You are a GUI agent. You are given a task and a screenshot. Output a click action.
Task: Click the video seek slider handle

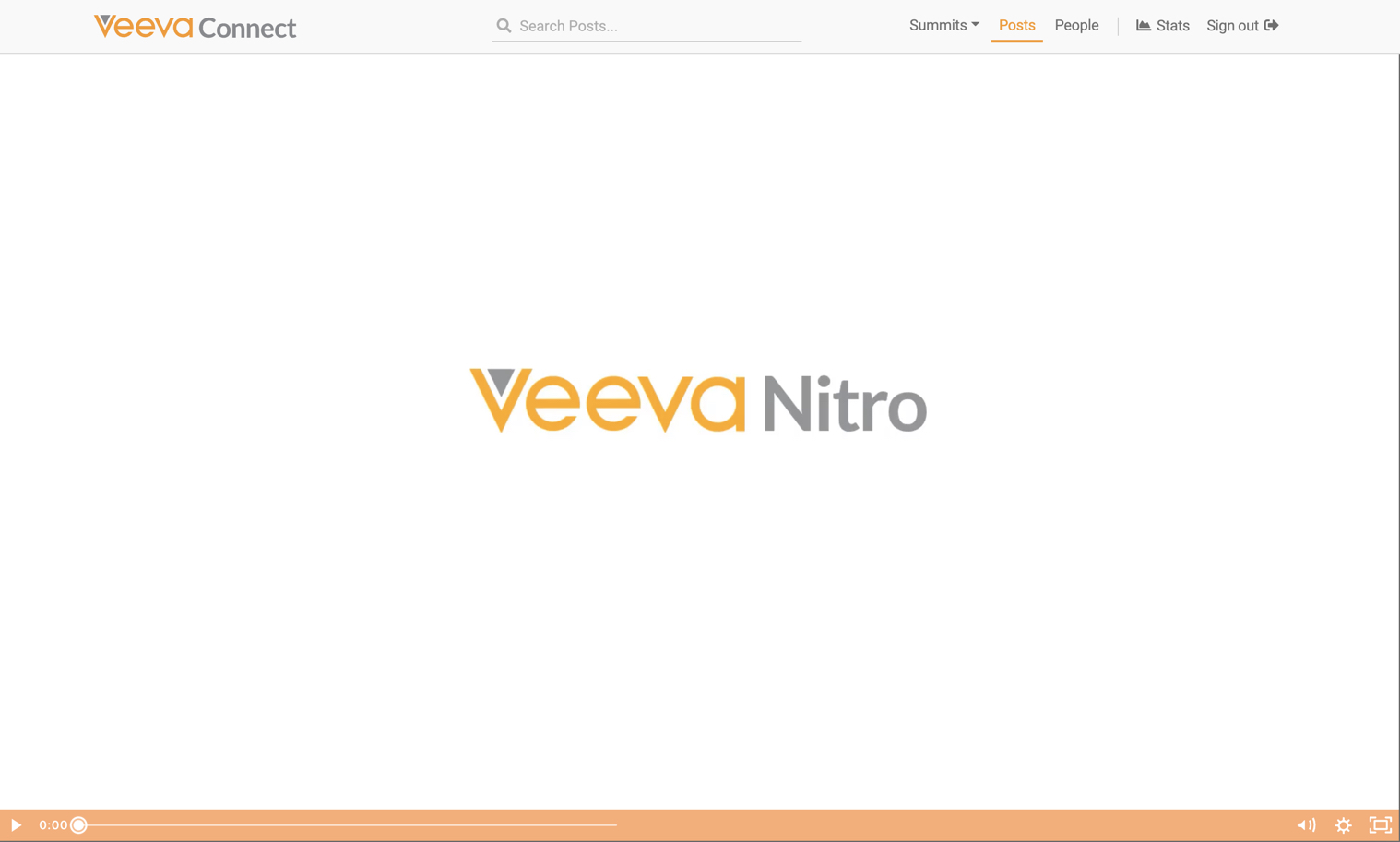(x=79, y=825)
